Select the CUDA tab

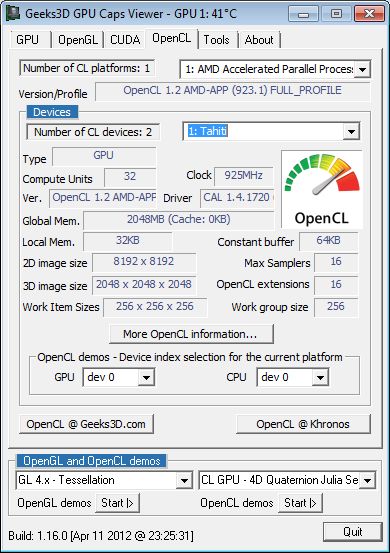(125, 40)
